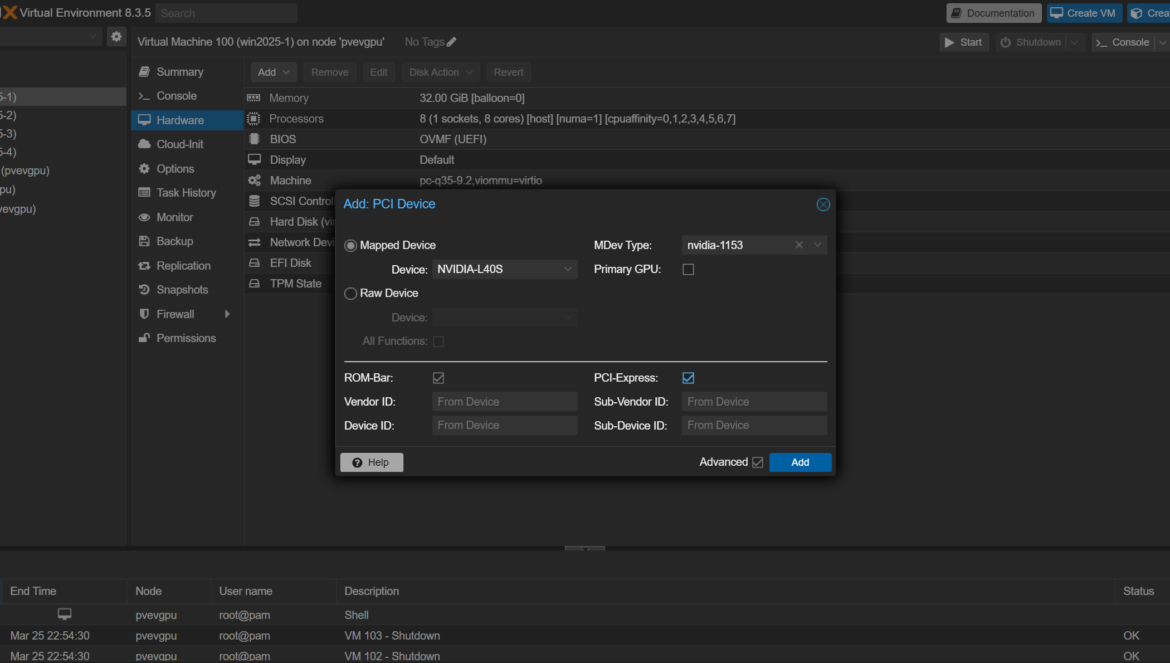Click the Shutdown button
Viewport: 1170px width, 663px height.
1031,43
